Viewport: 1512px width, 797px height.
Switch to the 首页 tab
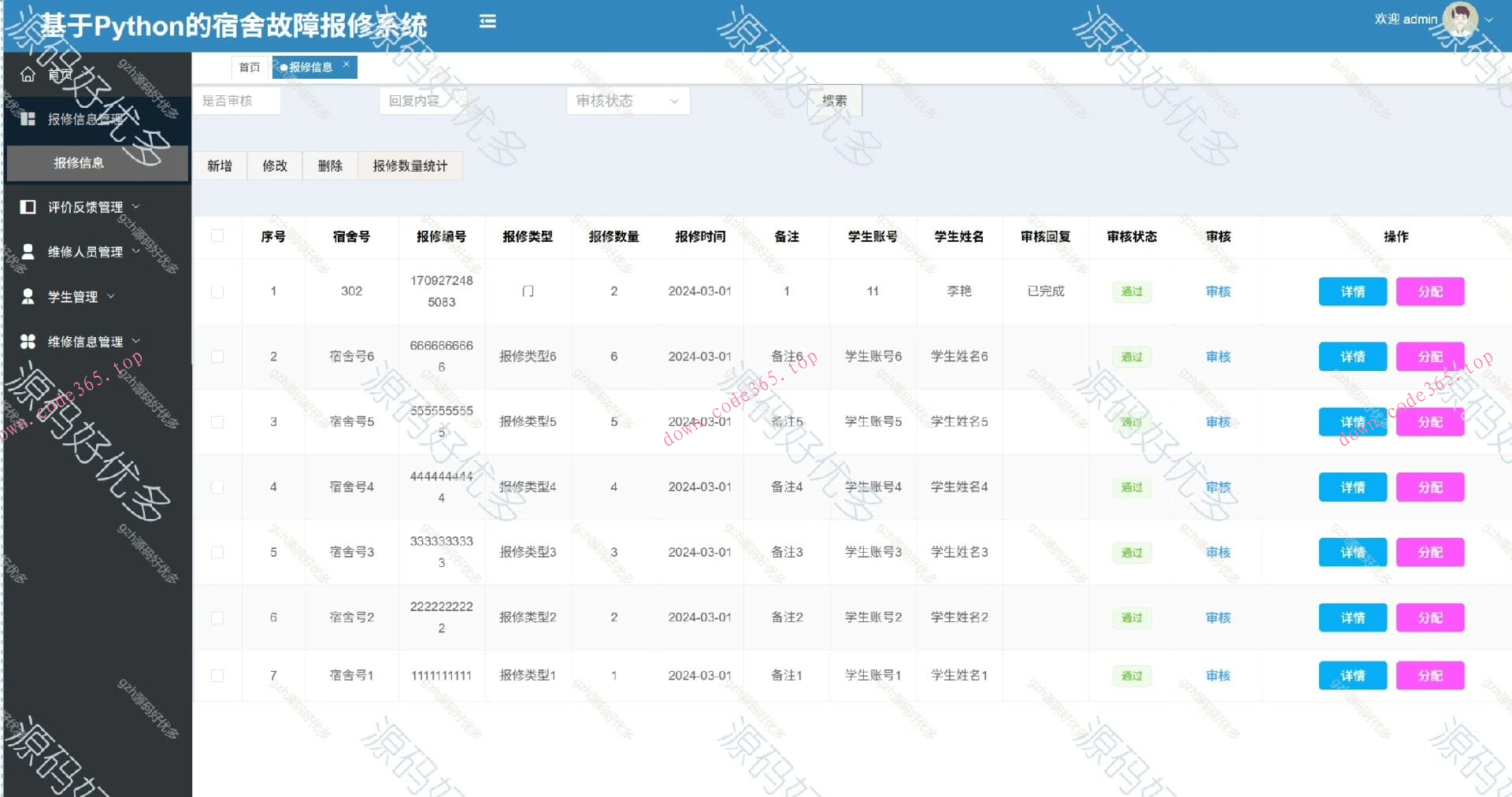point(249,67)
